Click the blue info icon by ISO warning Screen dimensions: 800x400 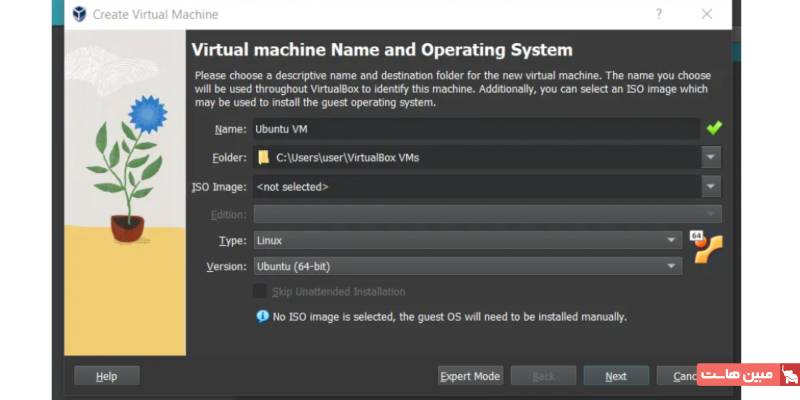(262, 317)
